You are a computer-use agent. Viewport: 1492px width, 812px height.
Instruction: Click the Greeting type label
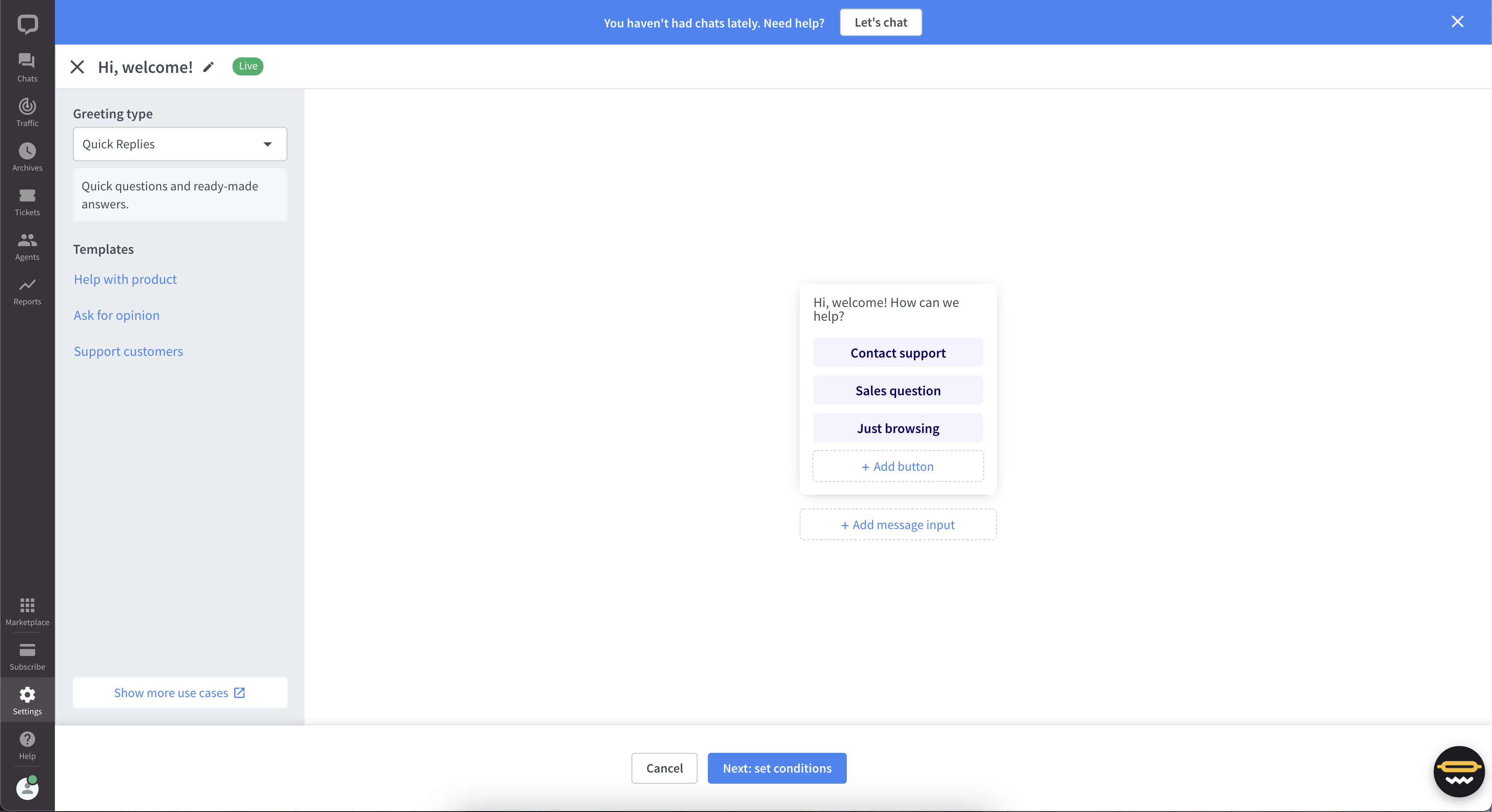[113, 114]
